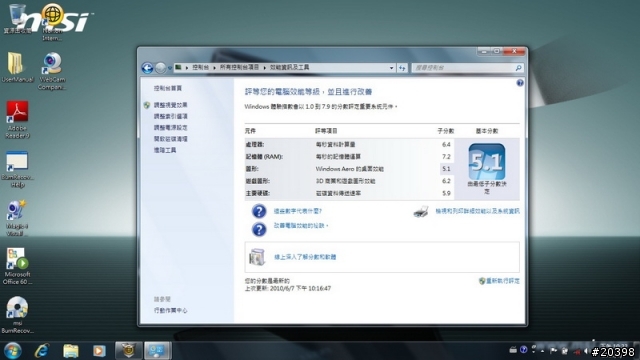This screenshot has width=640, height=360.
Task: Switch to the Control Panel taskbar button
Action: tap(158, 351)
